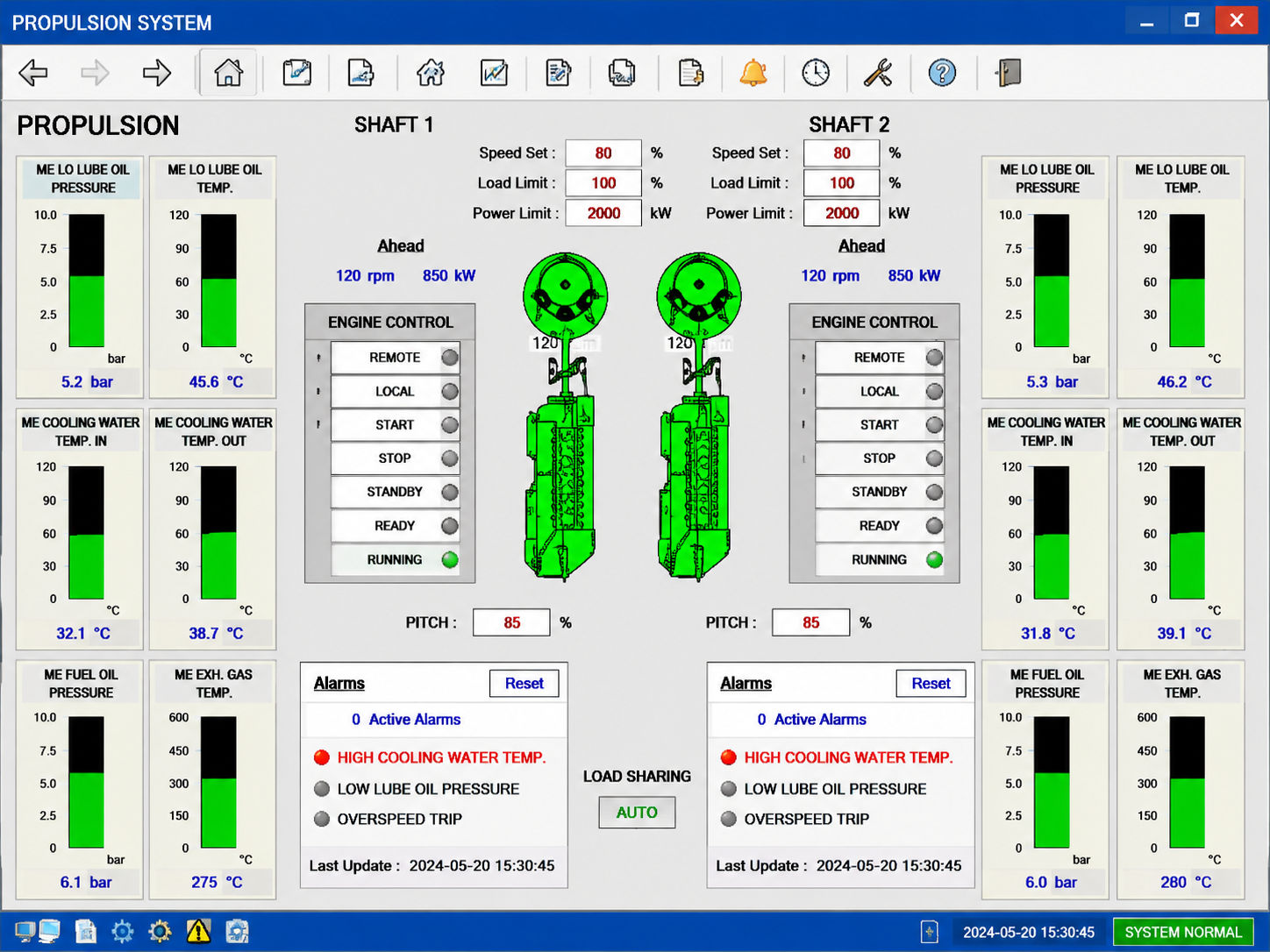Click the orange gear icon in status bar
The height and width of the screenshot is (952, 1270).
click(160, 931)
